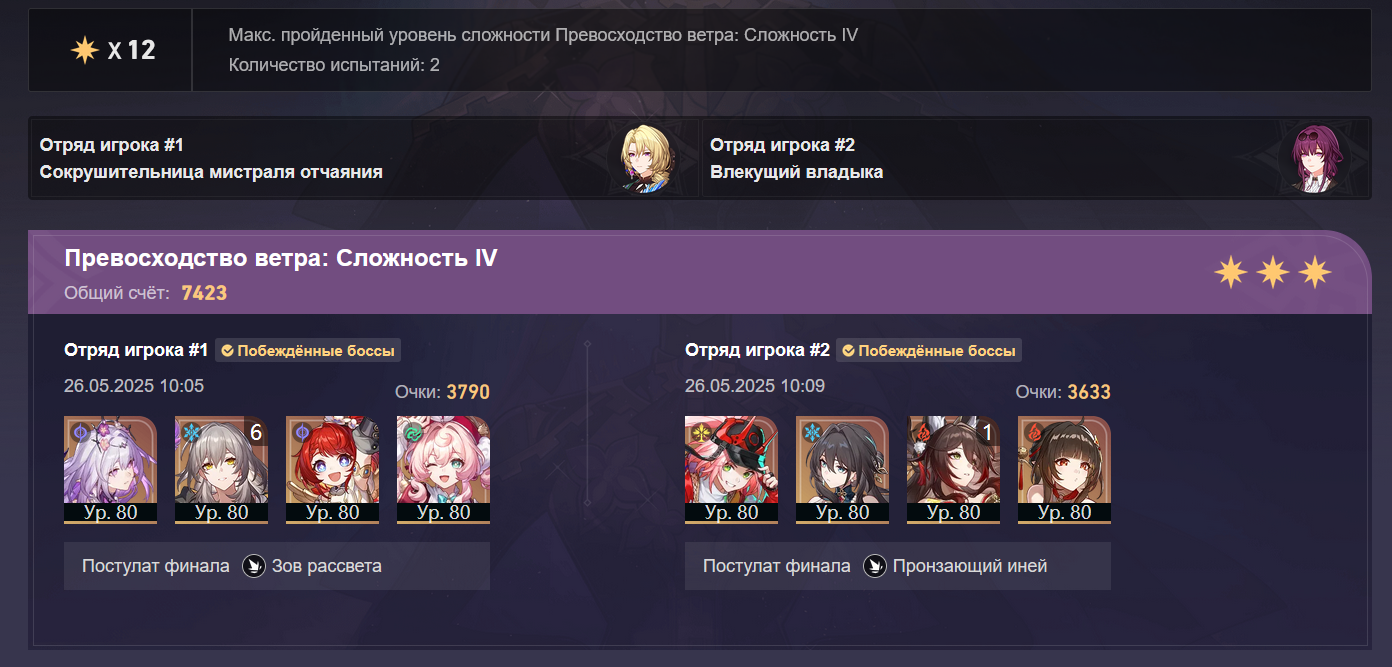This screenshot has height=667, width=1392.
Task: Click the red-haired character portrait in squad #1
Action: [x=332, y=469]
